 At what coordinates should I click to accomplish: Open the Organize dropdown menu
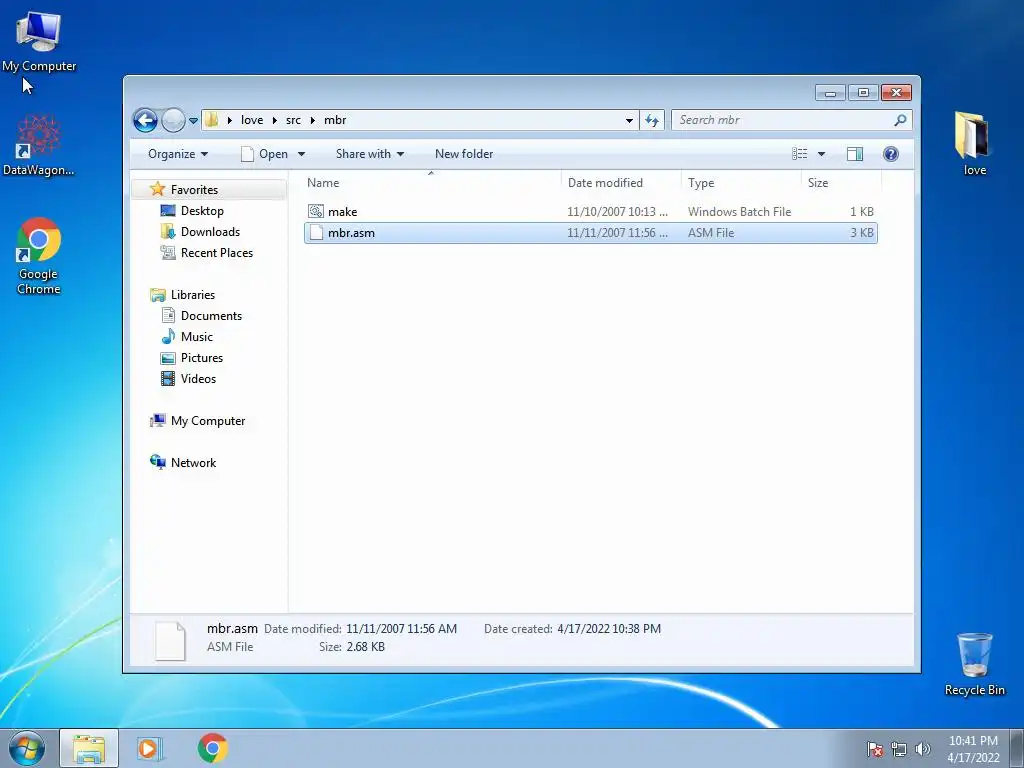tap(178, 153)
